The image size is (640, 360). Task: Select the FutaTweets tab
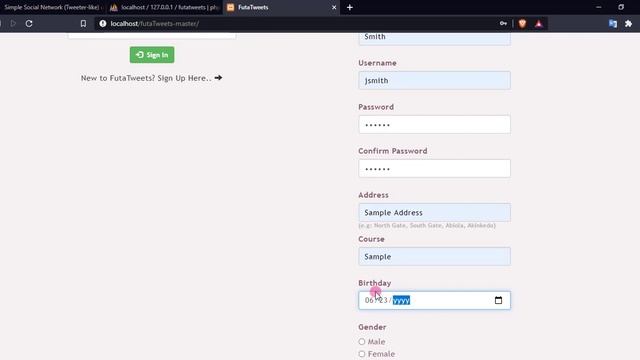pyautogui.click(x=282, y=7)
